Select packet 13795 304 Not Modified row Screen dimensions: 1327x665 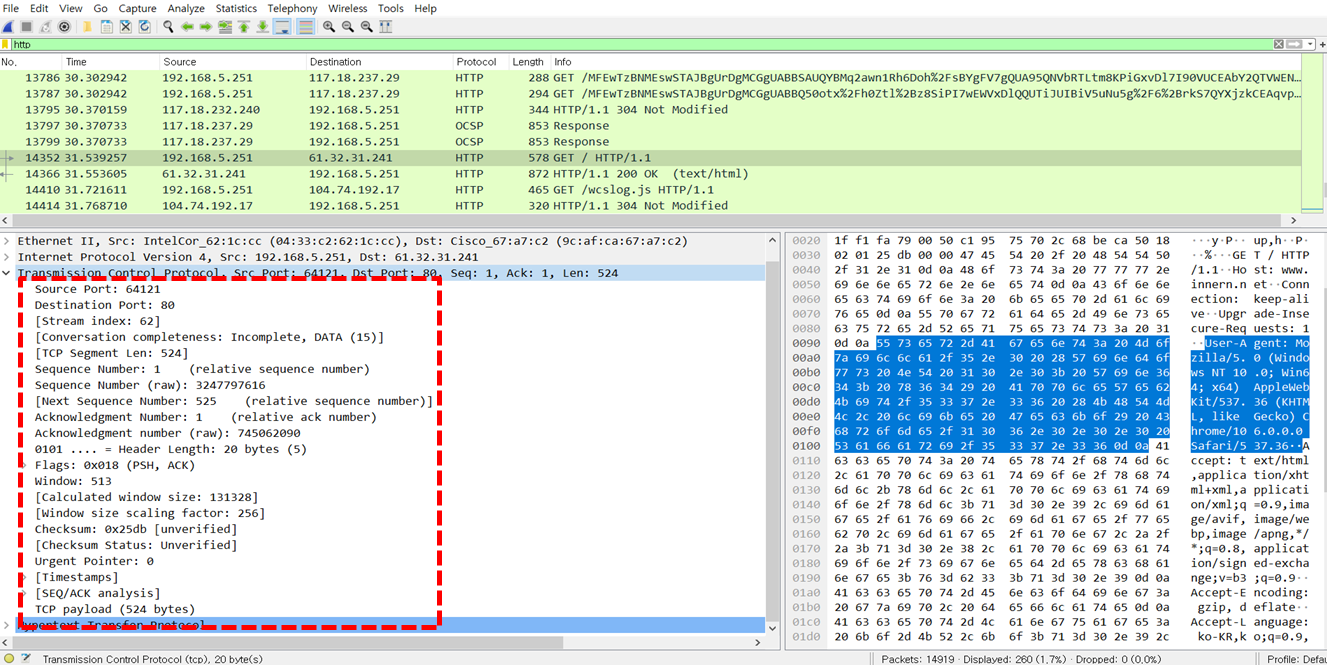[650, 110]
